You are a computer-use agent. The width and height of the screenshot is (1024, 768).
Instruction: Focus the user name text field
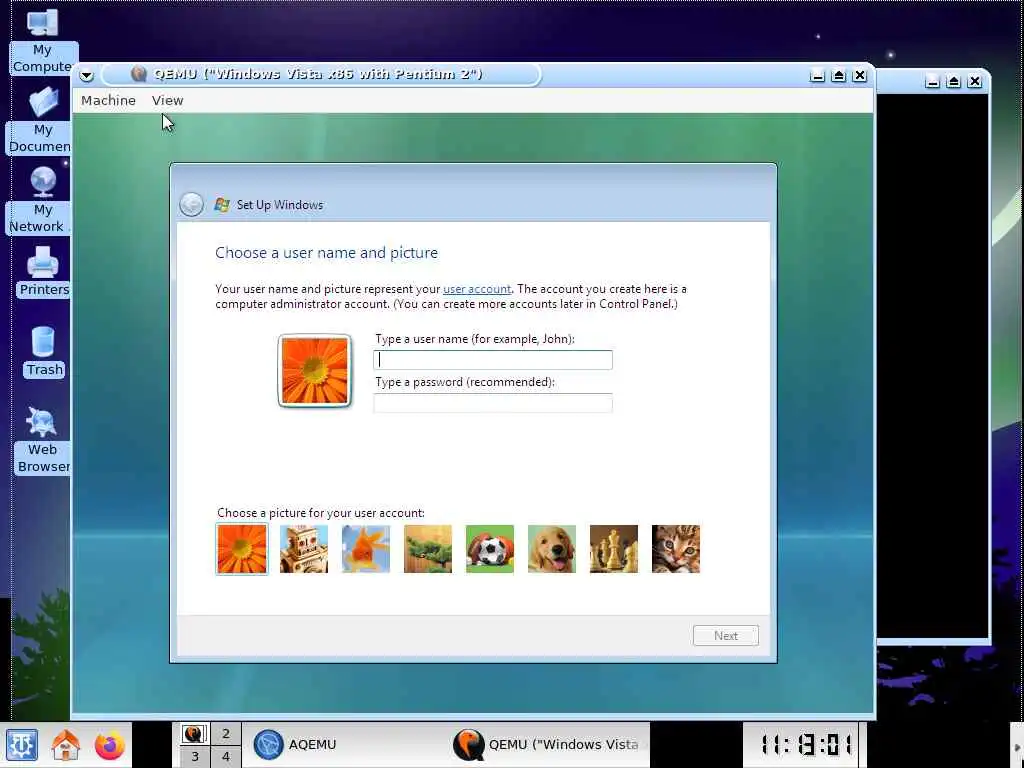coord(493,360)
